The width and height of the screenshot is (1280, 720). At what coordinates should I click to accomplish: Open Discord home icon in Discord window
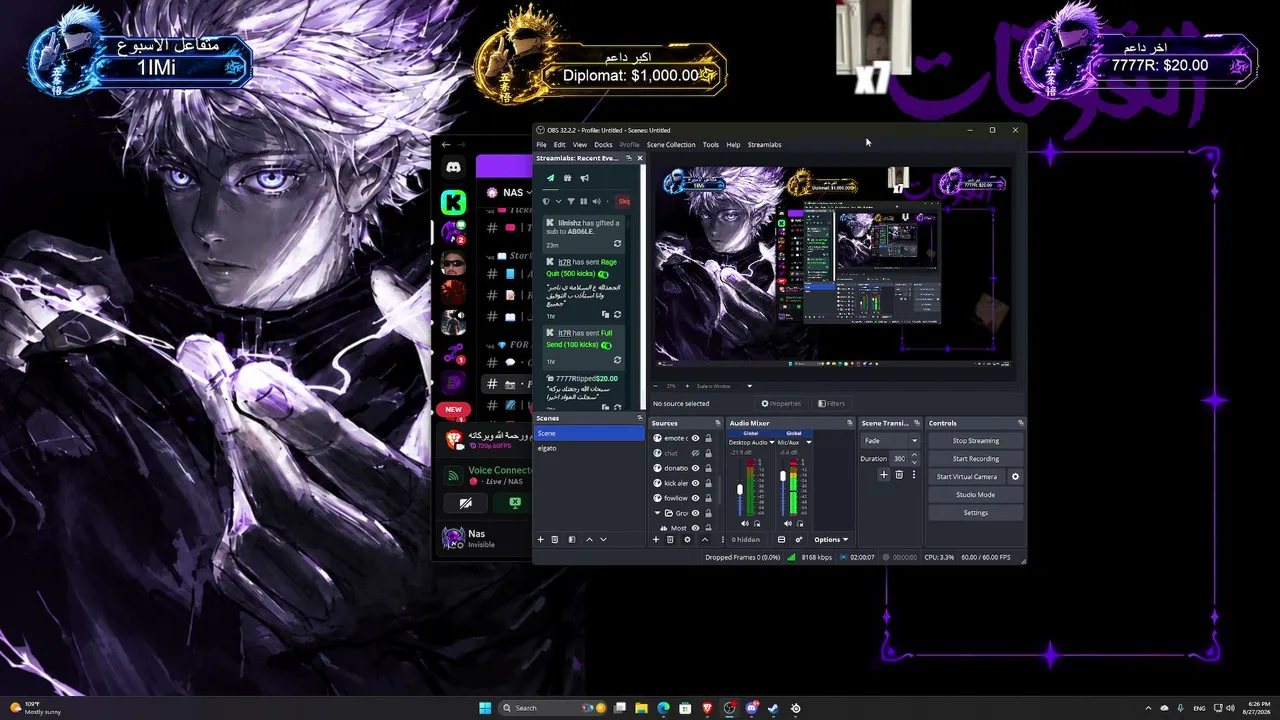pyautogui.click(x=453, y=168)
